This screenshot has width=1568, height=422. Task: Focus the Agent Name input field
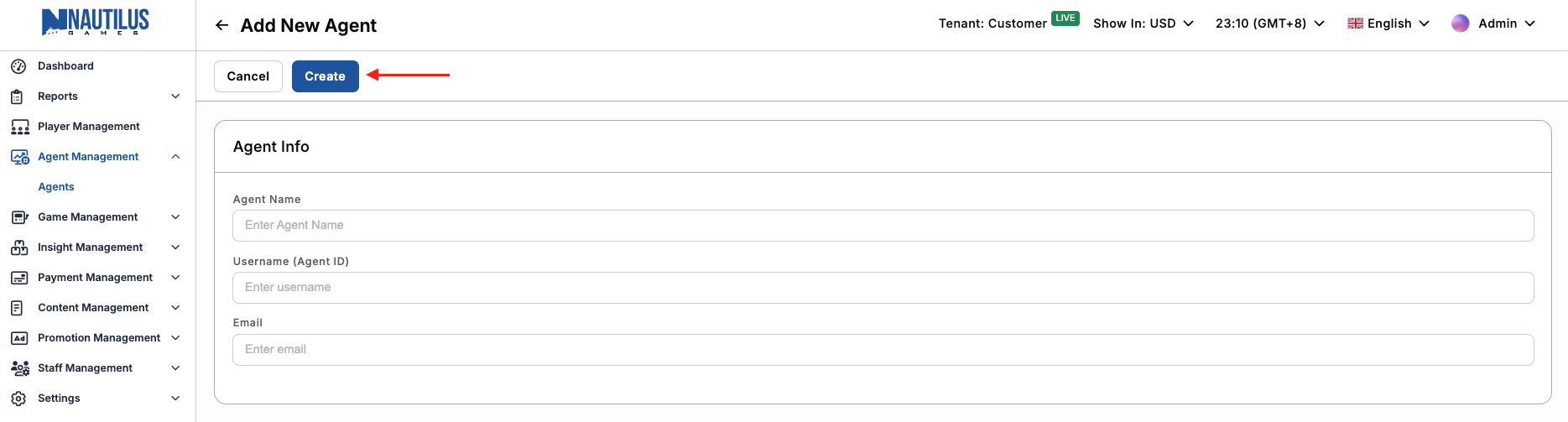click(x=883, y=226)
